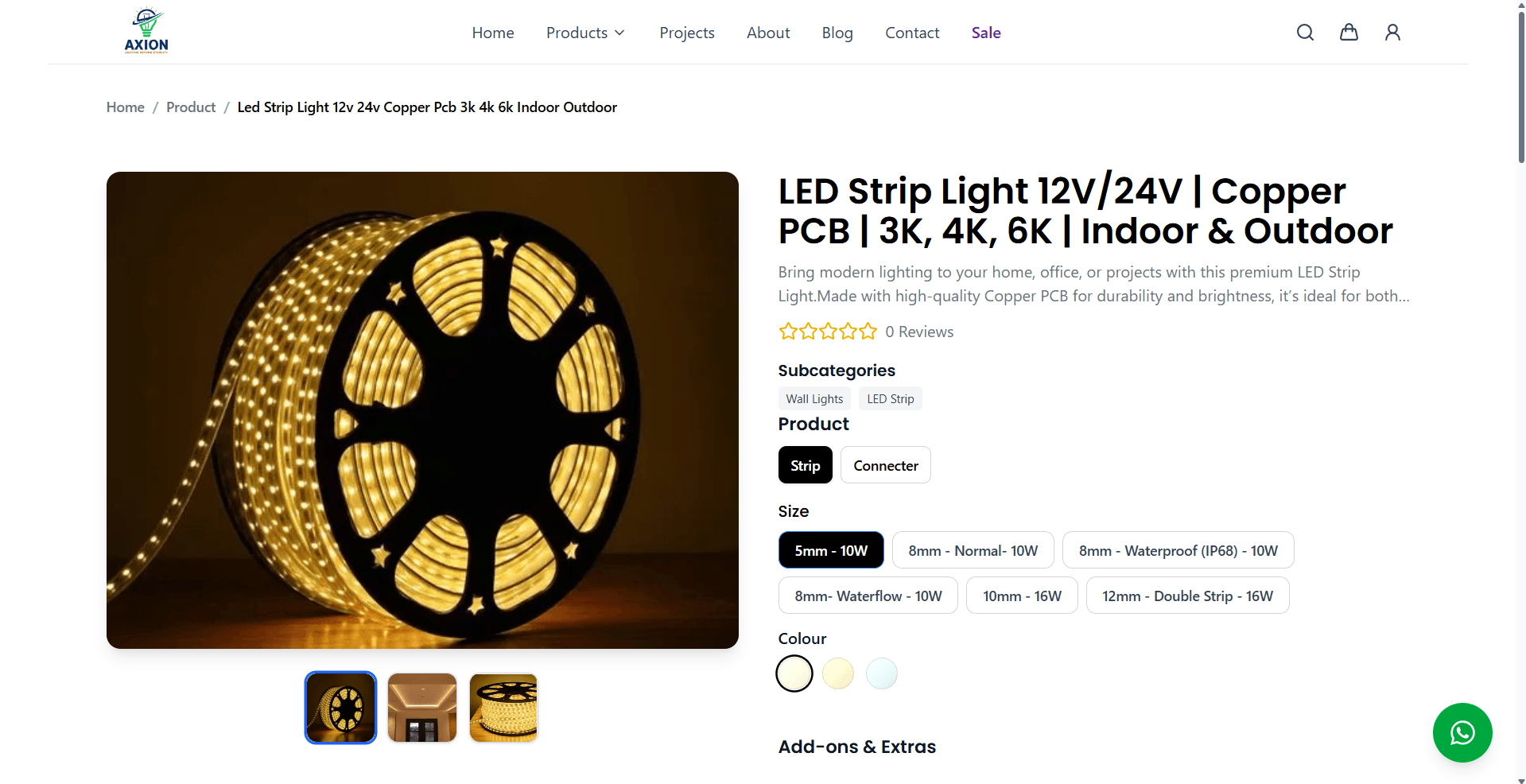Click the Wall Lights subcategory tag
The width and height of the screenshot is (1526, 784).
tap(814, 398)
